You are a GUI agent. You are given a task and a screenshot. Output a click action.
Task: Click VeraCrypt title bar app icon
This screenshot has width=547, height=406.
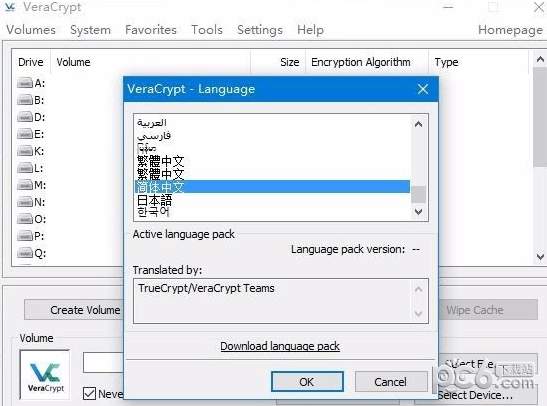pos(10,7)
